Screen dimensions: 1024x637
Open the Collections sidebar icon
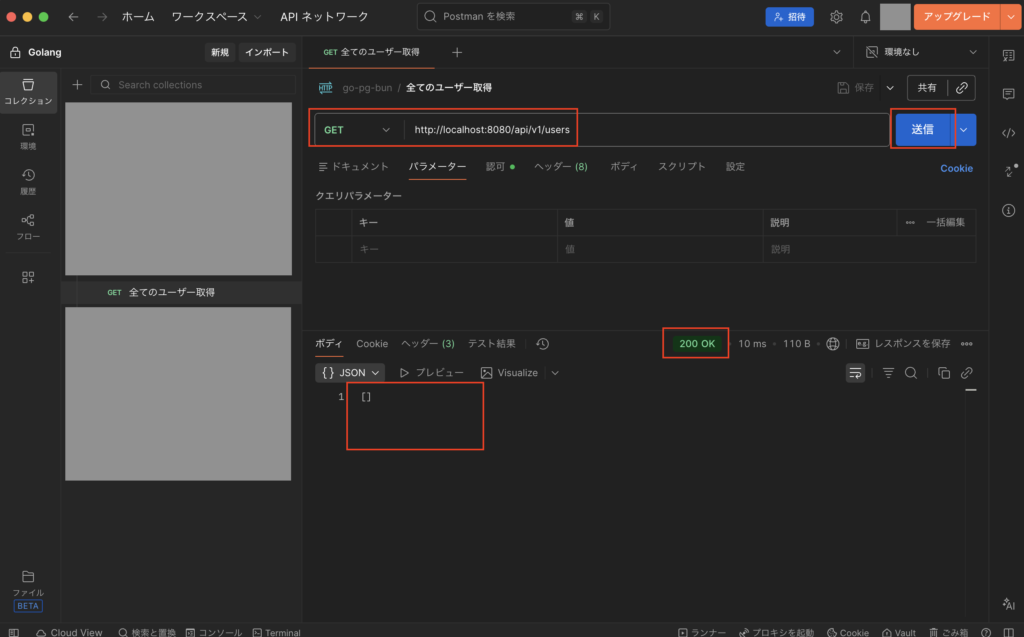tap(28, 90)
